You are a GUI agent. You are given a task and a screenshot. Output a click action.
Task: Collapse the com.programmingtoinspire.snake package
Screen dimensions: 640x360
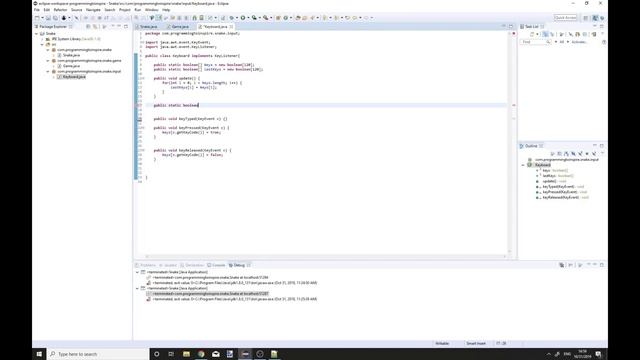(48, 50)
